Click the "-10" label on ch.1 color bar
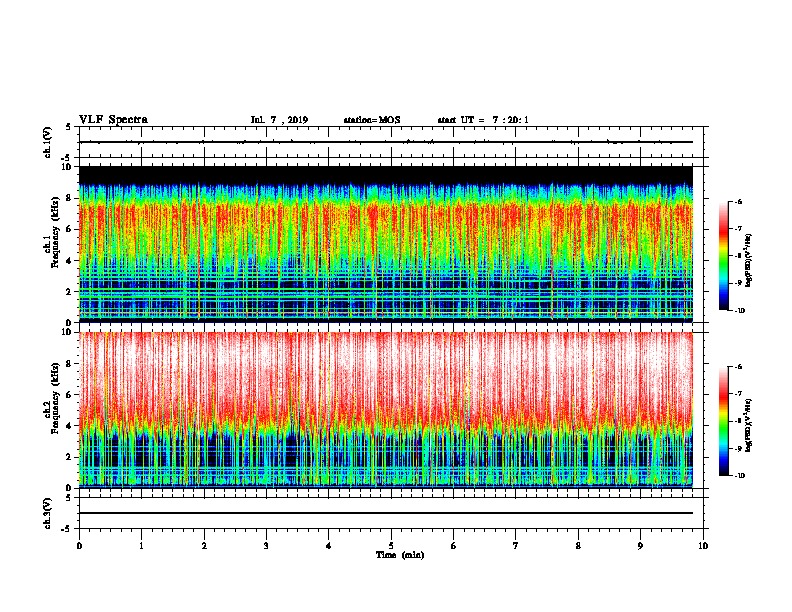792x612 pixels. pyautogui.click(x=740, y=311)
